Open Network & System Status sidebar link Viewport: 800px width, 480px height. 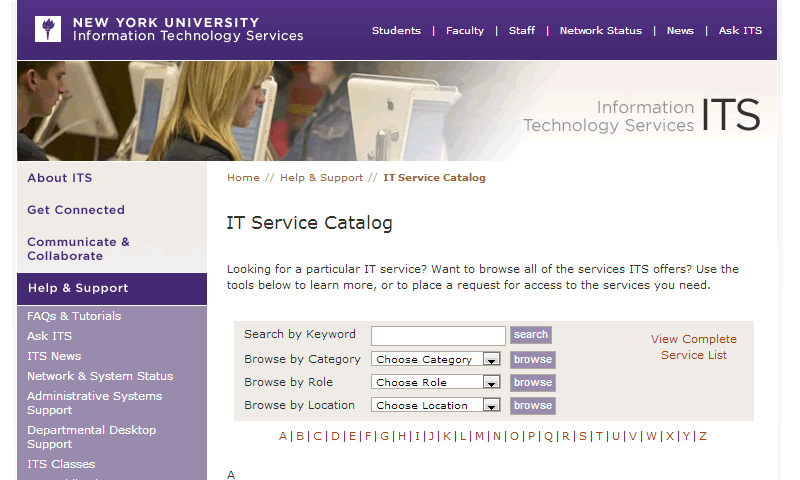tap(100, 376)
